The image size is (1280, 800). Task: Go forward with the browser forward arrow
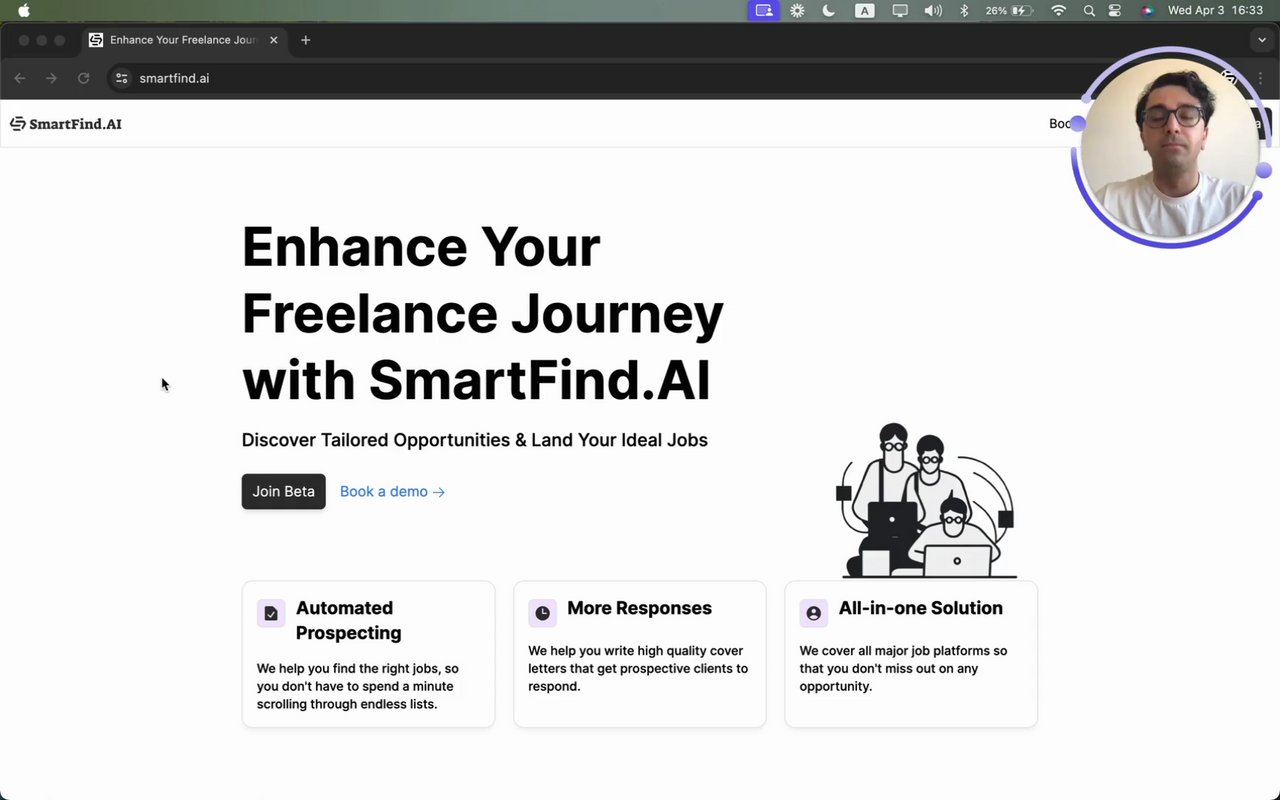pyautogui.click(x=52, y=78)
